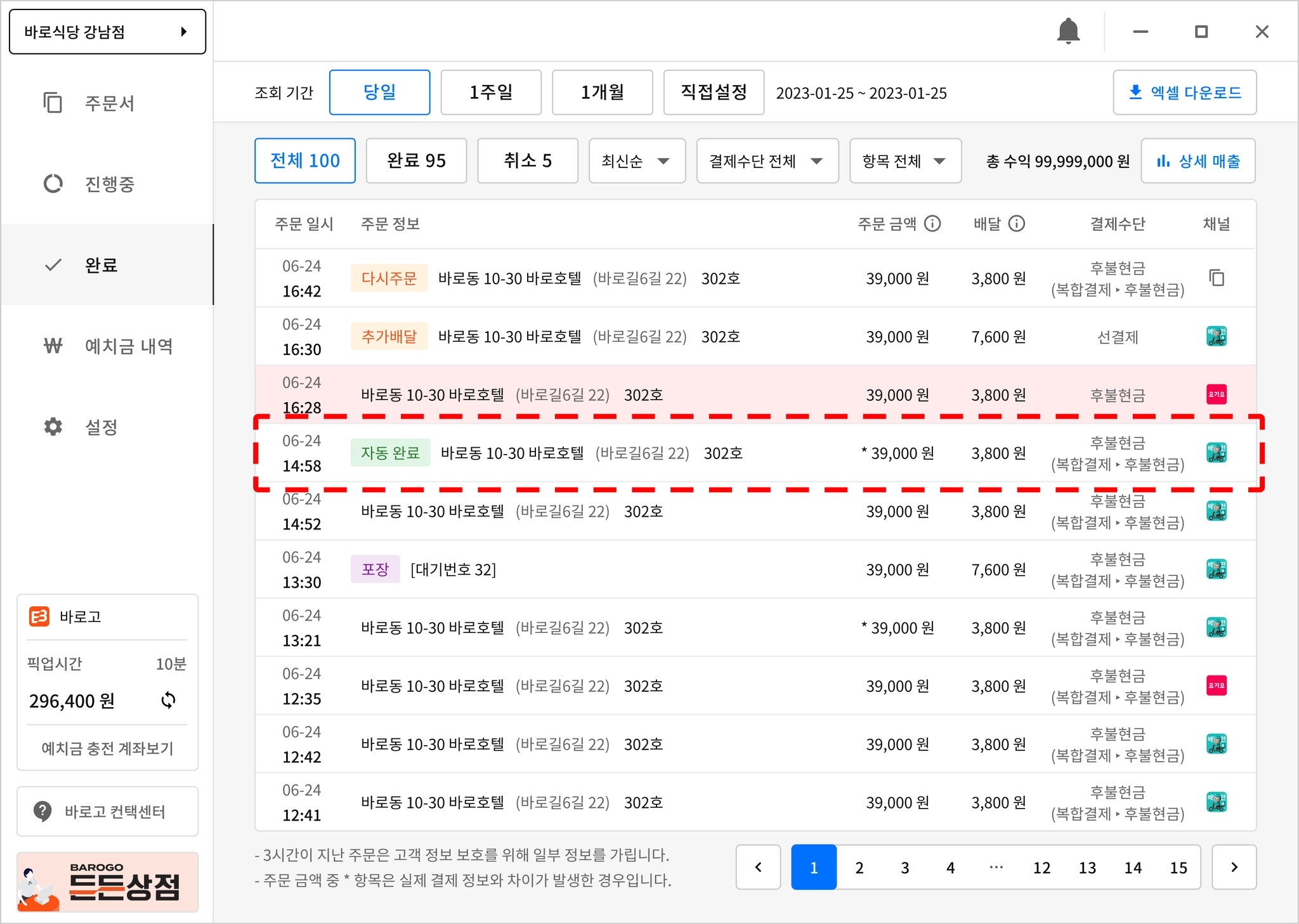1299x924 pixels.
Task: Click the delivery fee info icon
Action: [x=1016, y=223]
